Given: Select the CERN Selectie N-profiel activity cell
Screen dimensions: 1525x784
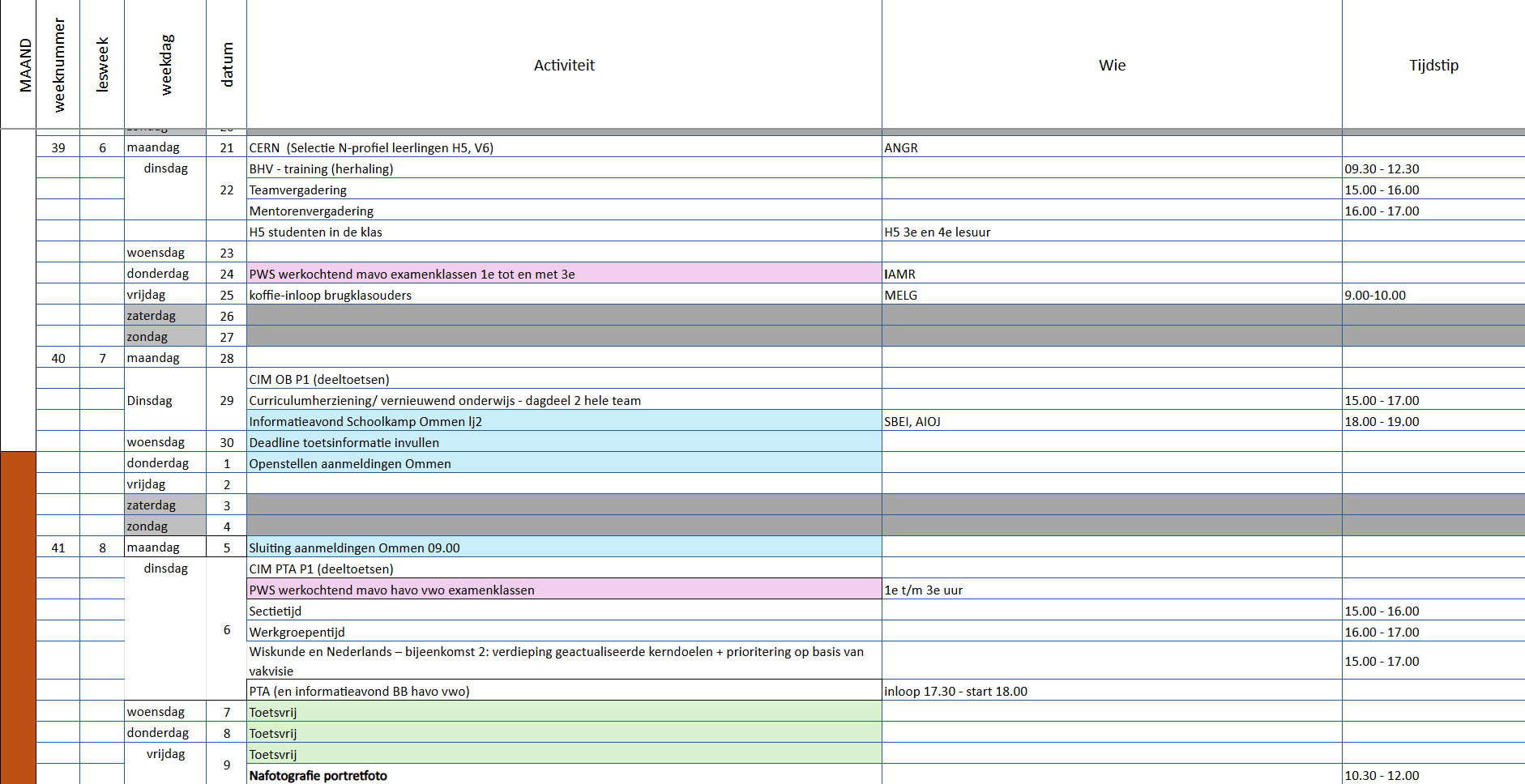Looking at the screenshot, I should coord(564,147).
